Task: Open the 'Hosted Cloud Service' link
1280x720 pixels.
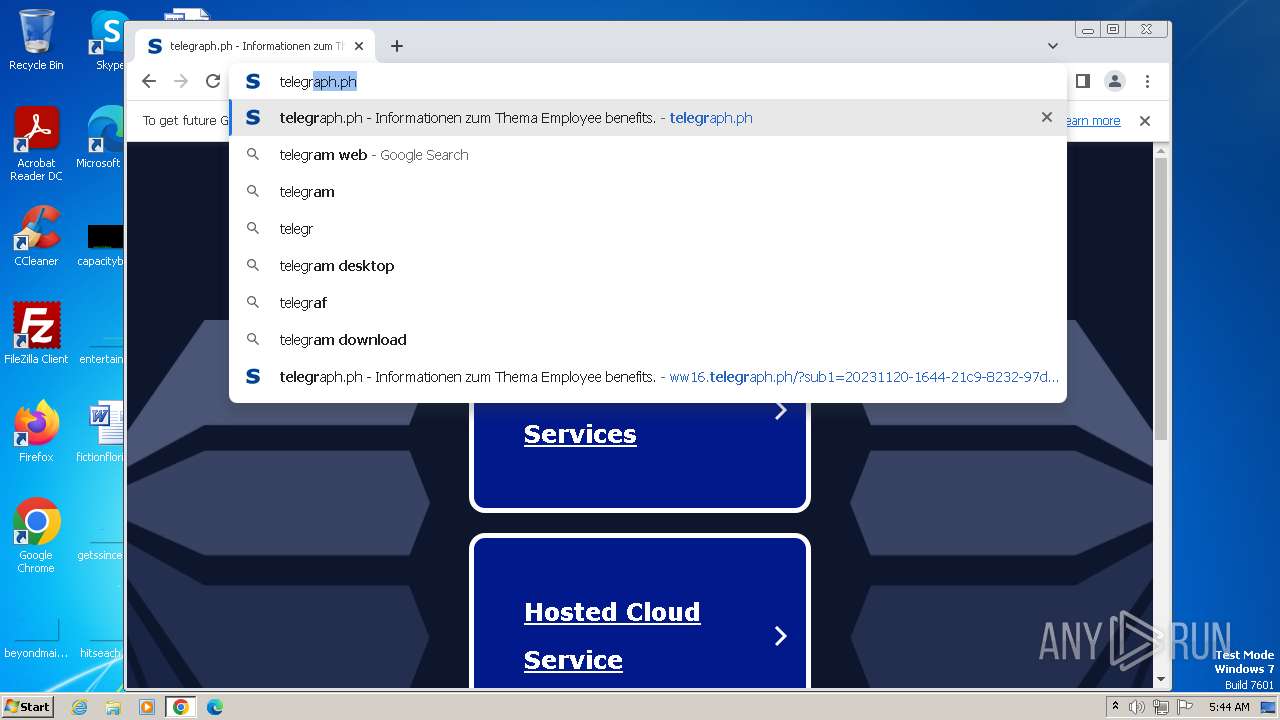Action: 612,636
